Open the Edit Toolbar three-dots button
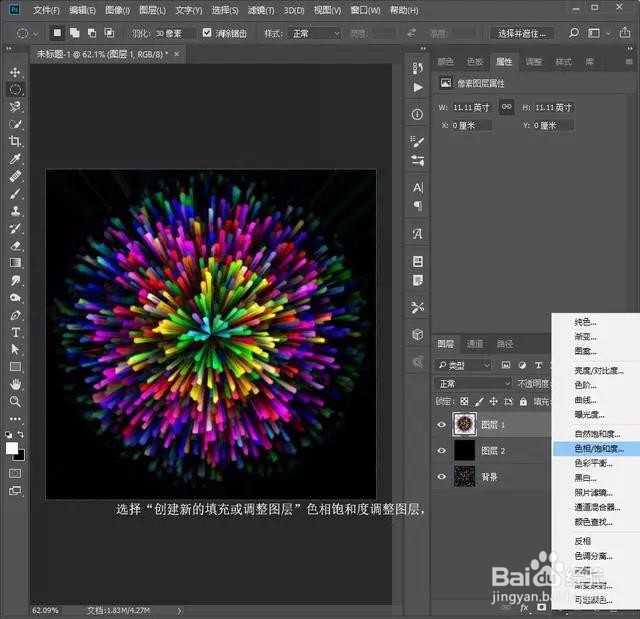 [x=15, y=419]
